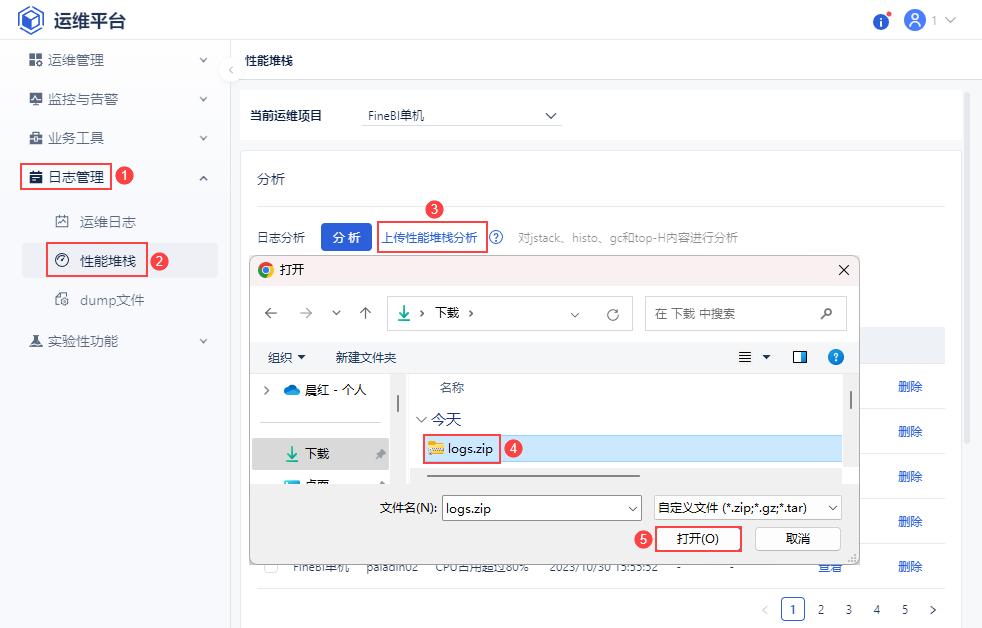Click 新建文件夹 button
The image size is (982, 628).
pos(366,358)
